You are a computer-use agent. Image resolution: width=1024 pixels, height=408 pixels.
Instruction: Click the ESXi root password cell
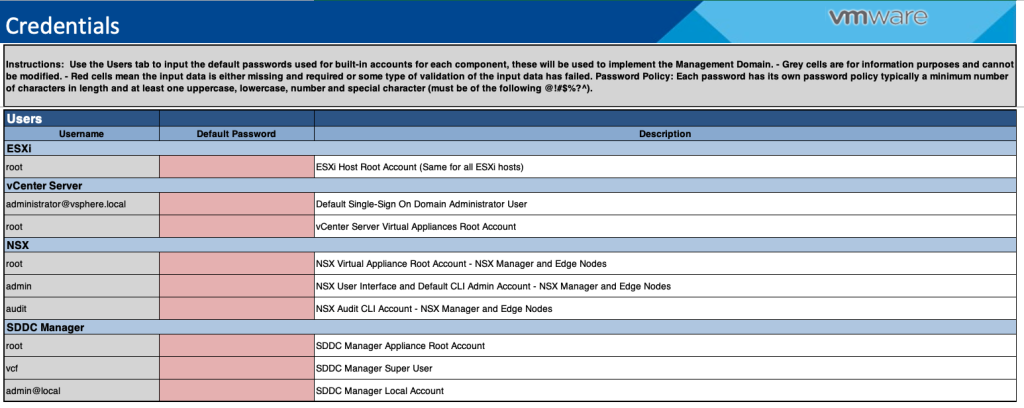pos(236,166)
